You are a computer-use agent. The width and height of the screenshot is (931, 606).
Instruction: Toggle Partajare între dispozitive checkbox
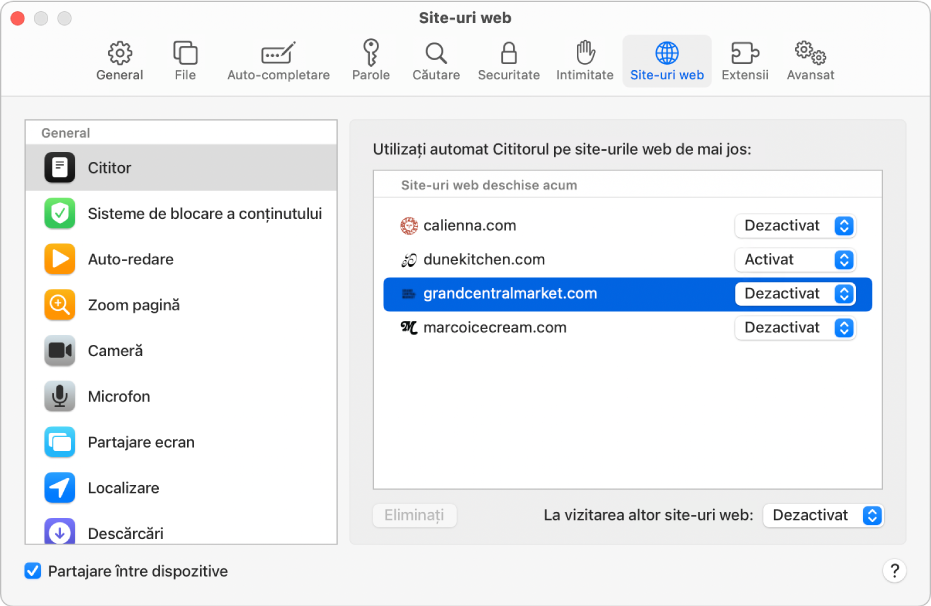pos(33,571)
